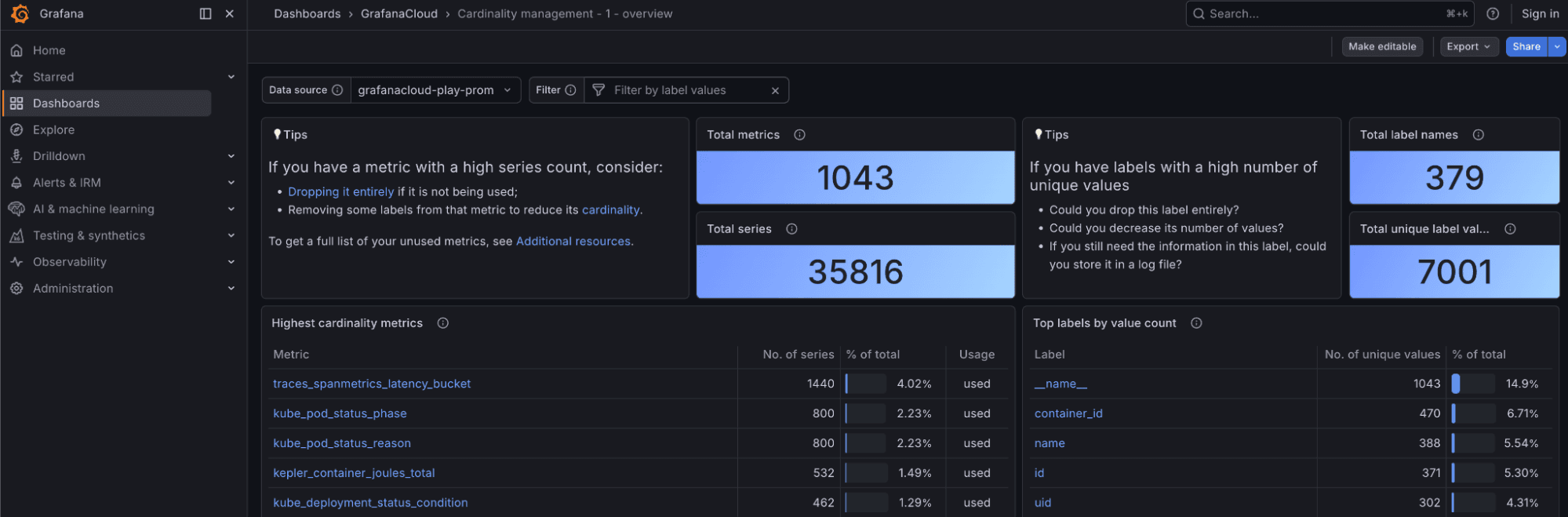Open Home from the sidebar
This screenshot has height=517, width=1568.
[49, 50]
